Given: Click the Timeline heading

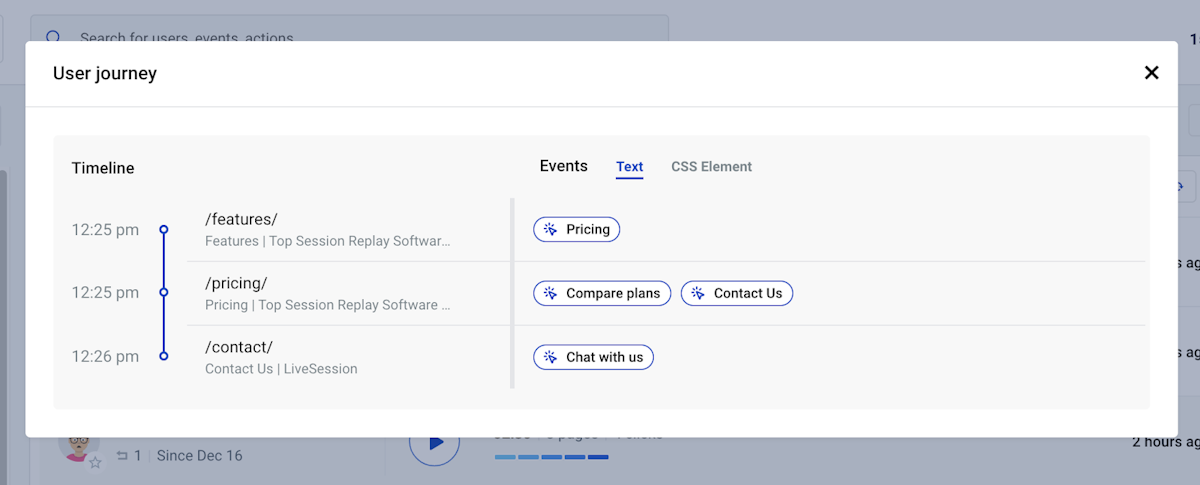Looking at the screenshot, I should [103, 168].
